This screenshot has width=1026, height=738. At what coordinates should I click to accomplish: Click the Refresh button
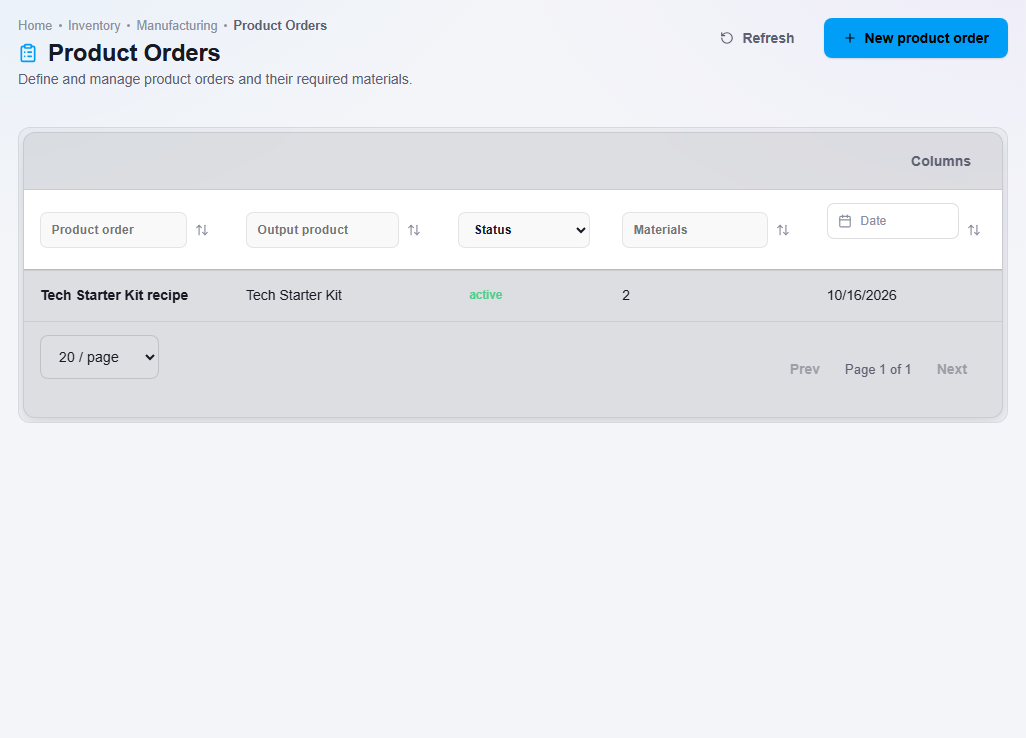tap(757, 38)
